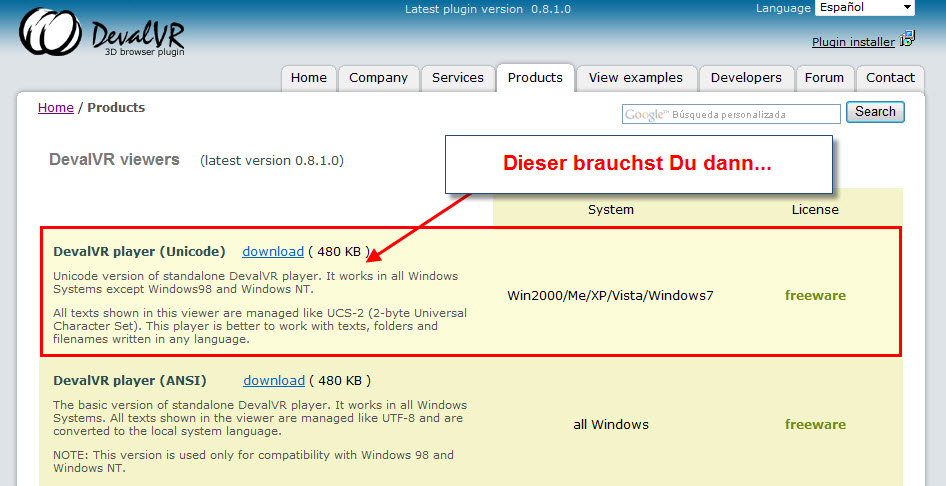The image size is (946, 486).
Task: Open the View examples tab
Action: (635, 78)
